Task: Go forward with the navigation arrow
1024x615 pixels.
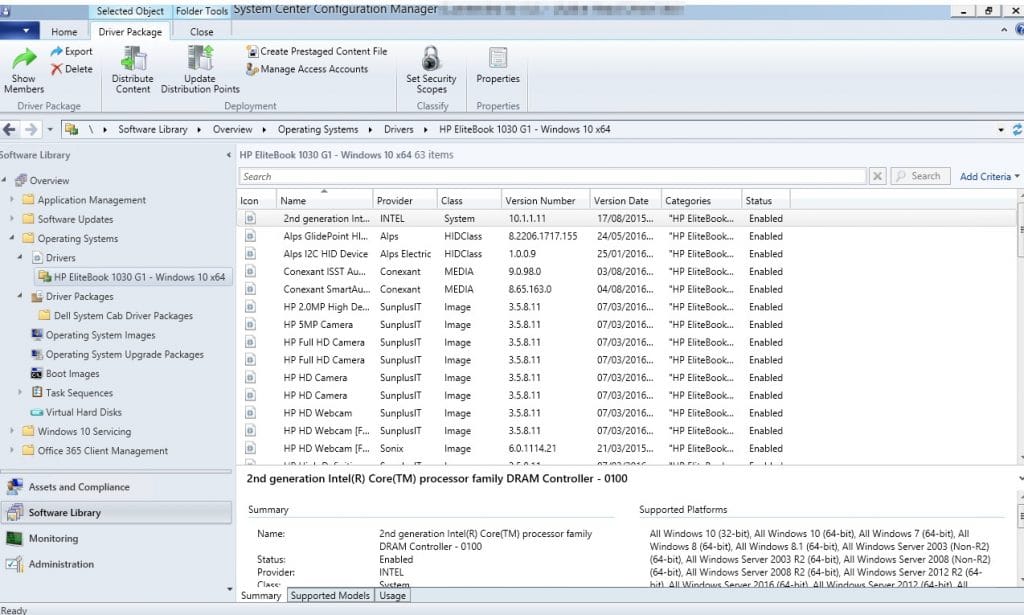Action: pos(31,129)
